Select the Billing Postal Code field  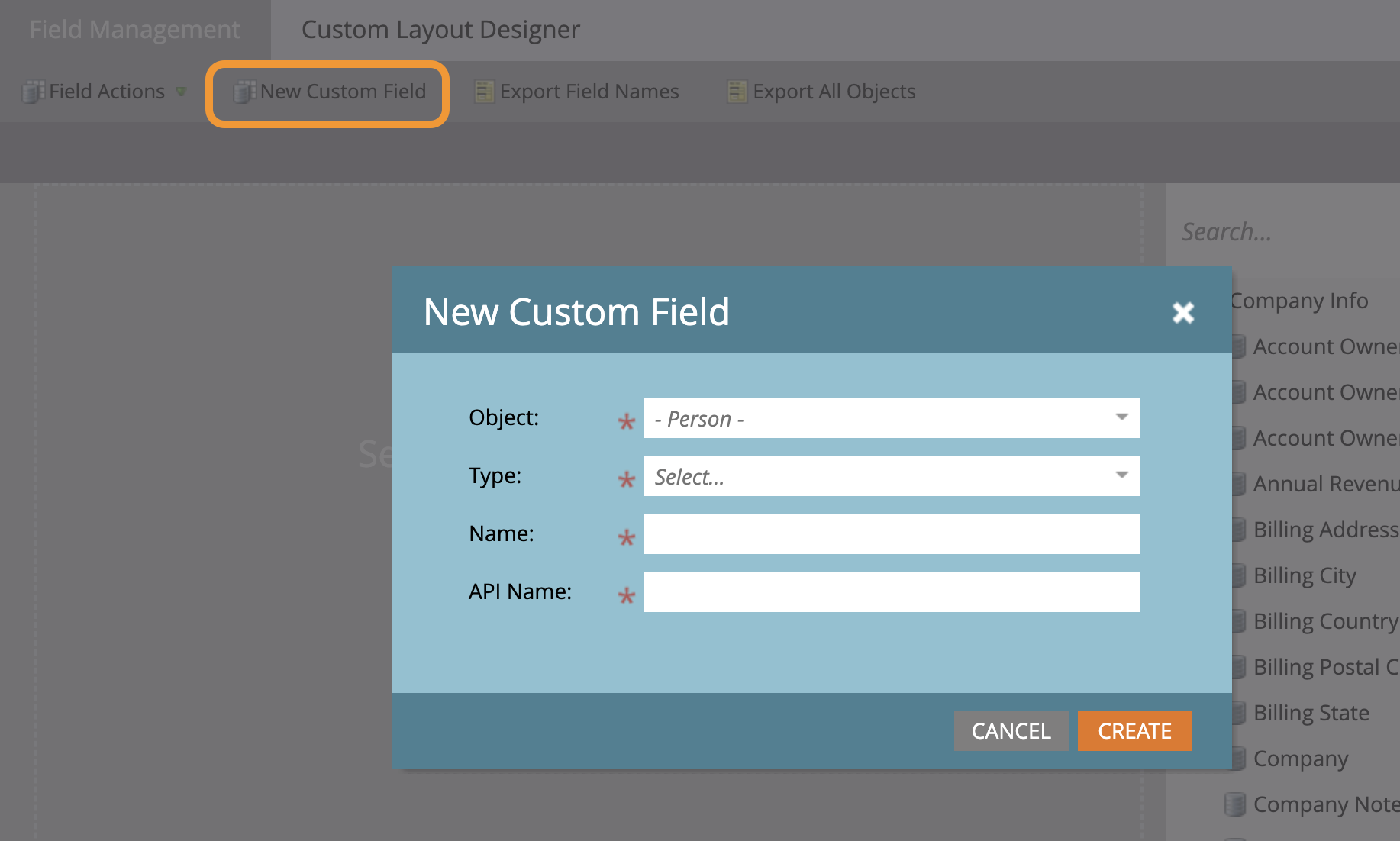click(x=1326, y=667)
